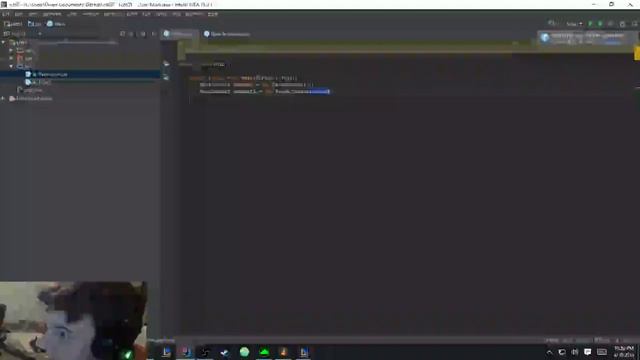This screenshot has width=640, height=360.
Task: Click the green Run button in the toolbar
Action: 590,24
